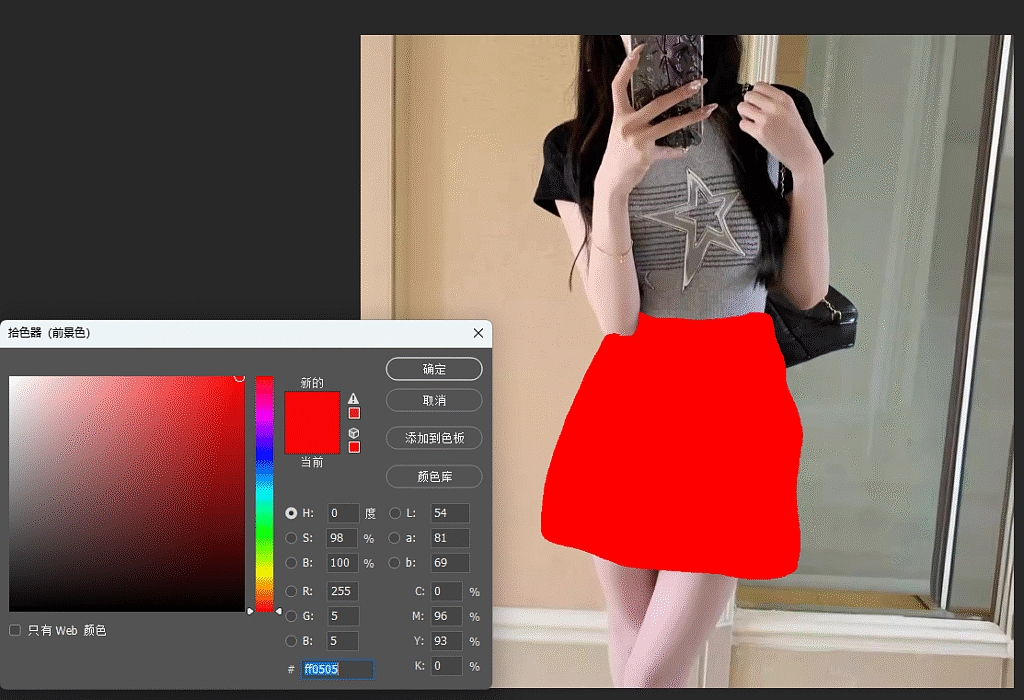The height and width of the screenshot is (700, 1024).
Task: Select the brightness B radio button
Action: pyautogui.click(x=291, y=563)
